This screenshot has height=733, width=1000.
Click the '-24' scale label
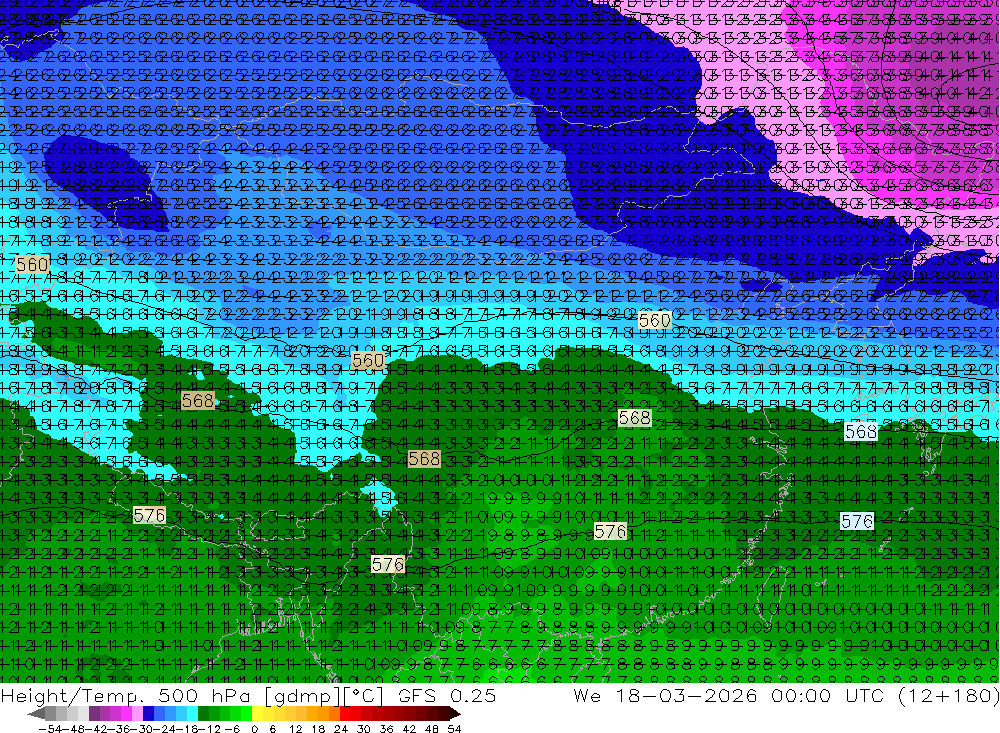tap(164, 729)
